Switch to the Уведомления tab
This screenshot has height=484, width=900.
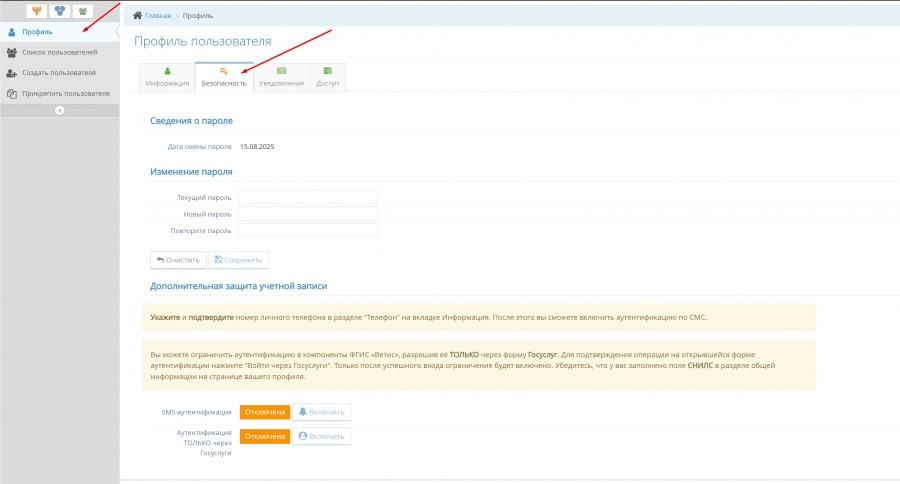pyautogui.click(x=282, y=78)
